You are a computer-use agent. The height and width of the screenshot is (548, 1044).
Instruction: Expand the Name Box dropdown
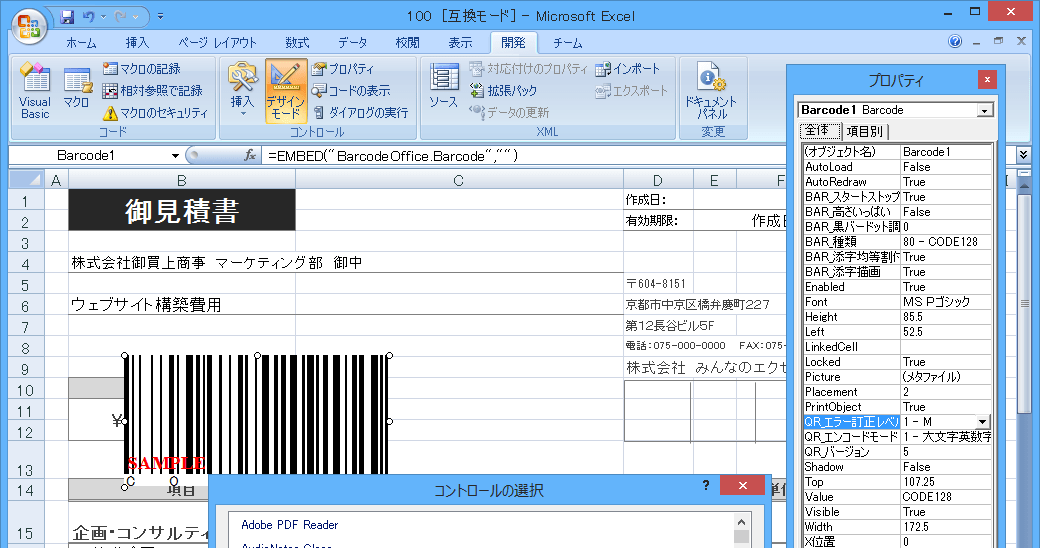175,156
